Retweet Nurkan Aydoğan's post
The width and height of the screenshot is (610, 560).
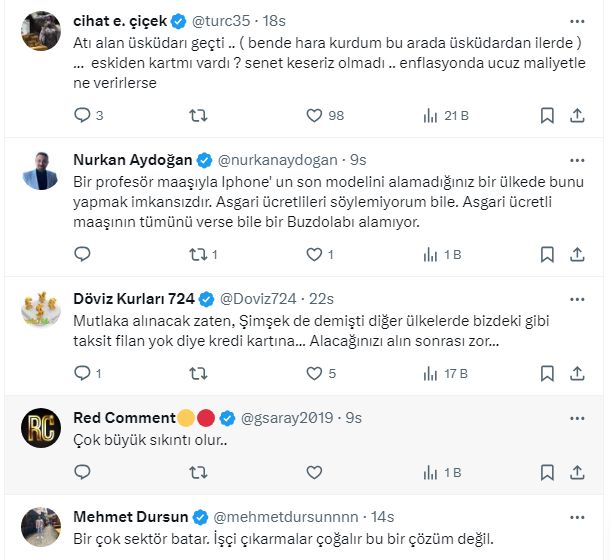(197, 254)
